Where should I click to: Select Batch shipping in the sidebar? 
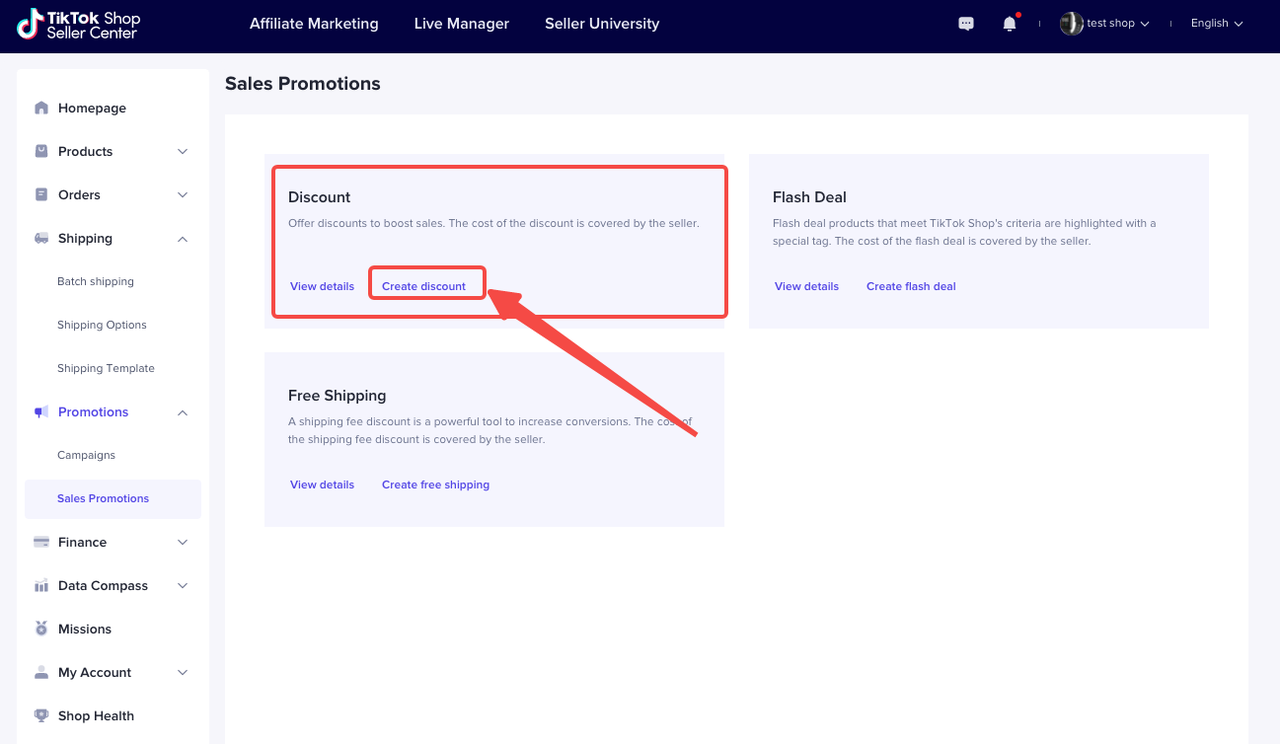tap(95, 282)
